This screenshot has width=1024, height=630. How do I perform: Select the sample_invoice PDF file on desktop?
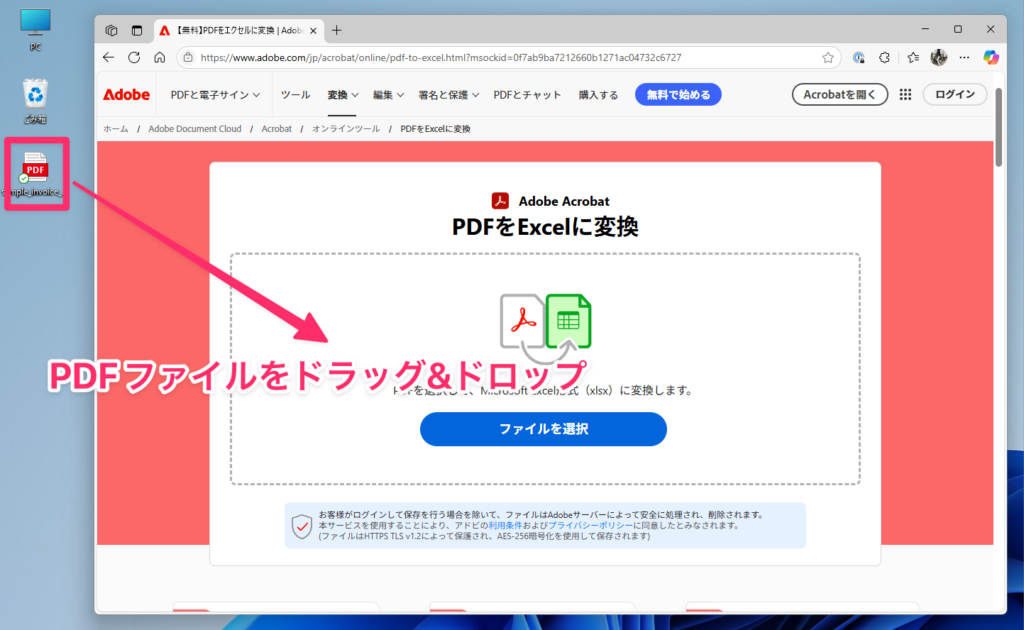(x=35, y=173)
